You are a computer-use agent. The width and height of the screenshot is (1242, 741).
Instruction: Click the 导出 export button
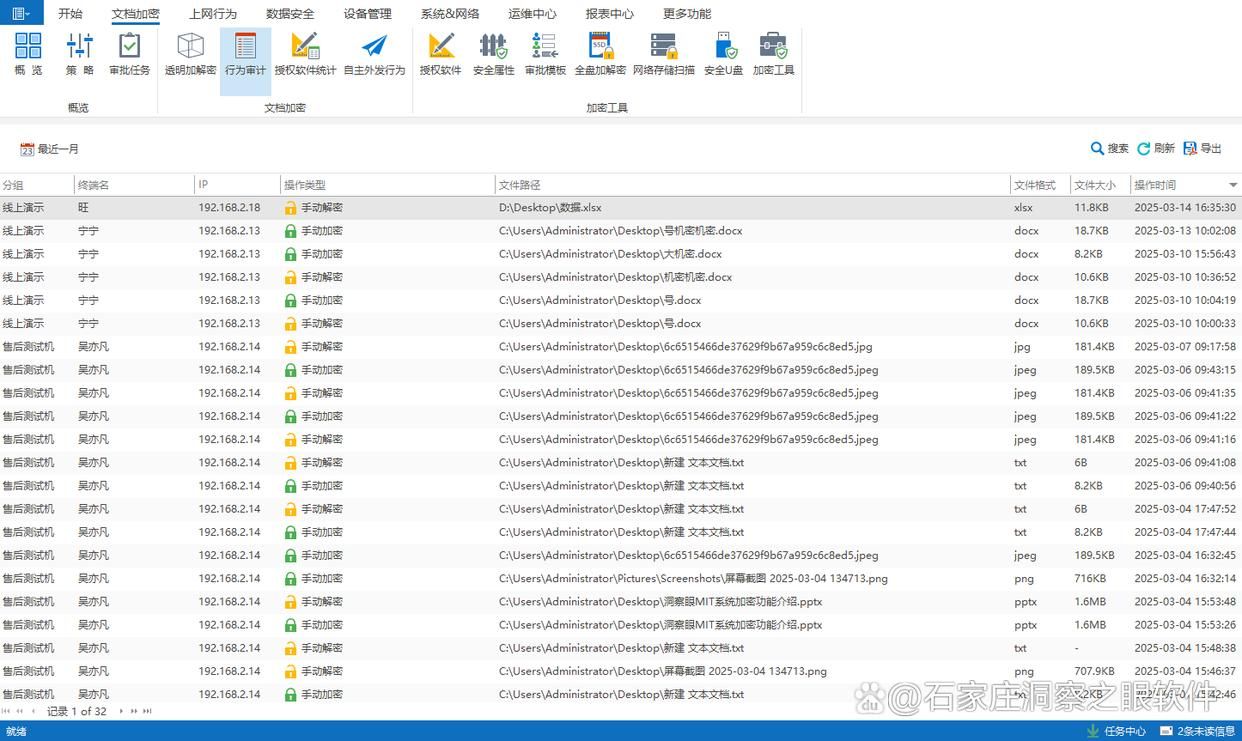[1202, 148]
